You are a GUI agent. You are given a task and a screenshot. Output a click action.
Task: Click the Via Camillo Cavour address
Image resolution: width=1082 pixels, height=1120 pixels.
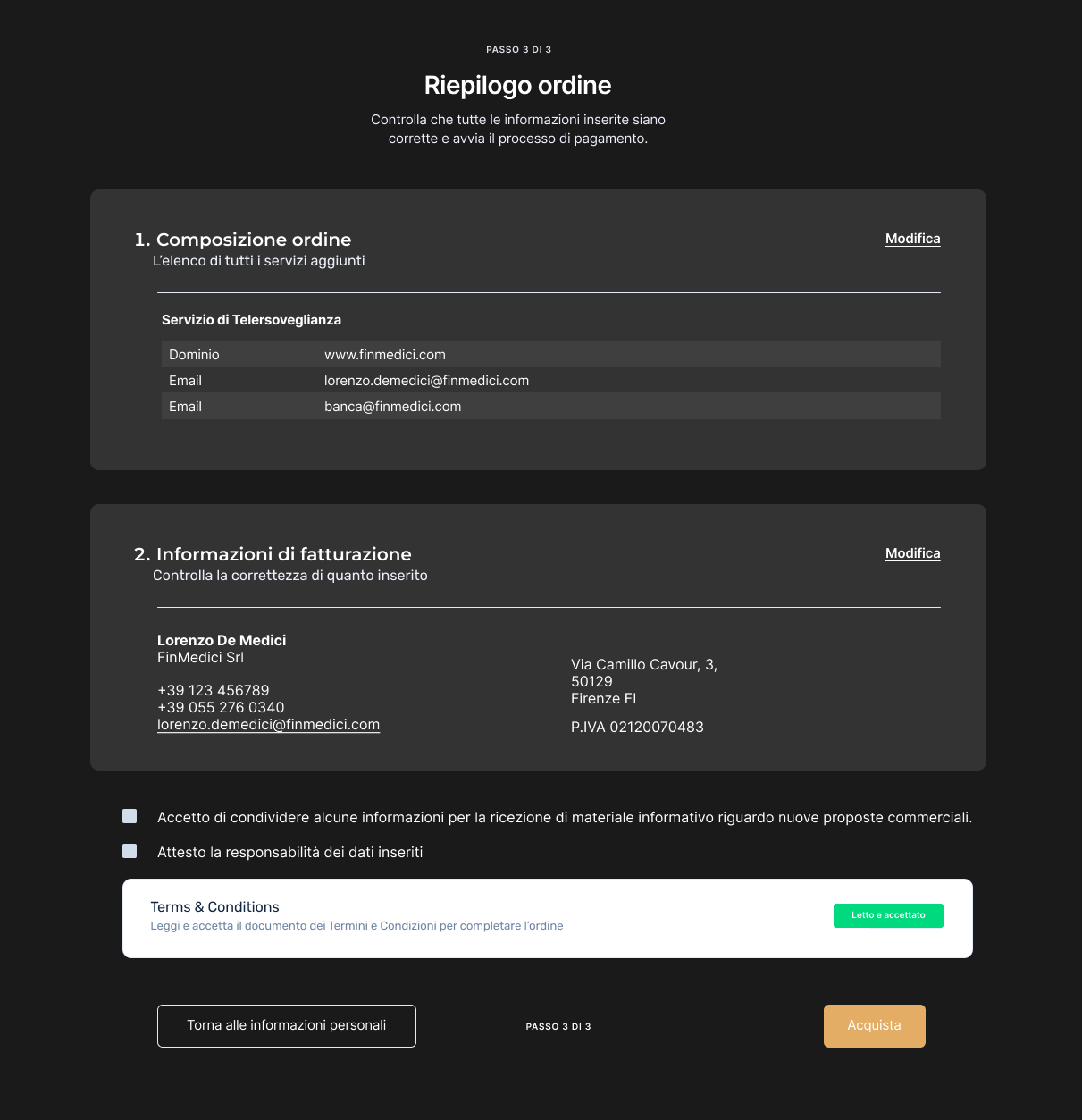click(643, 665)
